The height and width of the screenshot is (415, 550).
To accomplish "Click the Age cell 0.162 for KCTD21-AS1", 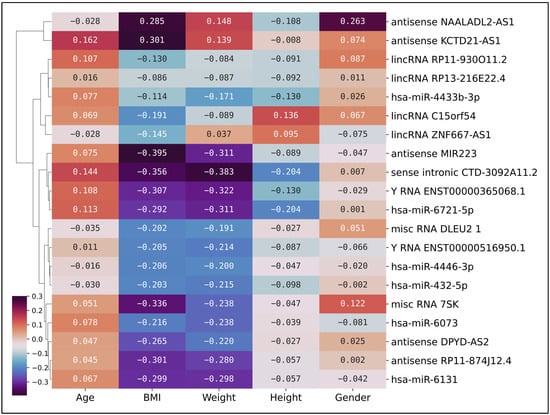I will tap(85, 40).
